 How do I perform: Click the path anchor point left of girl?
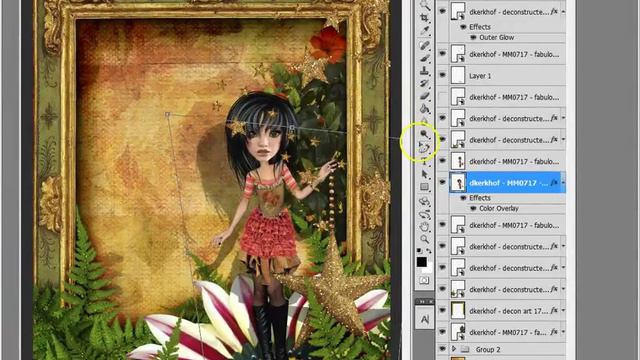click(x=167, y=114)
